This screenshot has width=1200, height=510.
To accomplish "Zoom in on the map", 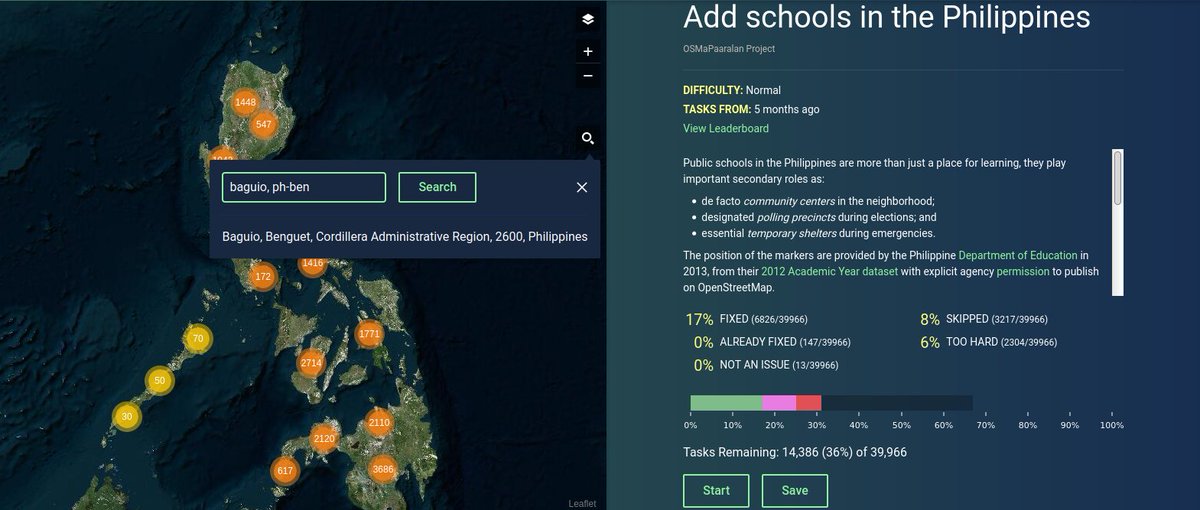I will click(588, 51).
